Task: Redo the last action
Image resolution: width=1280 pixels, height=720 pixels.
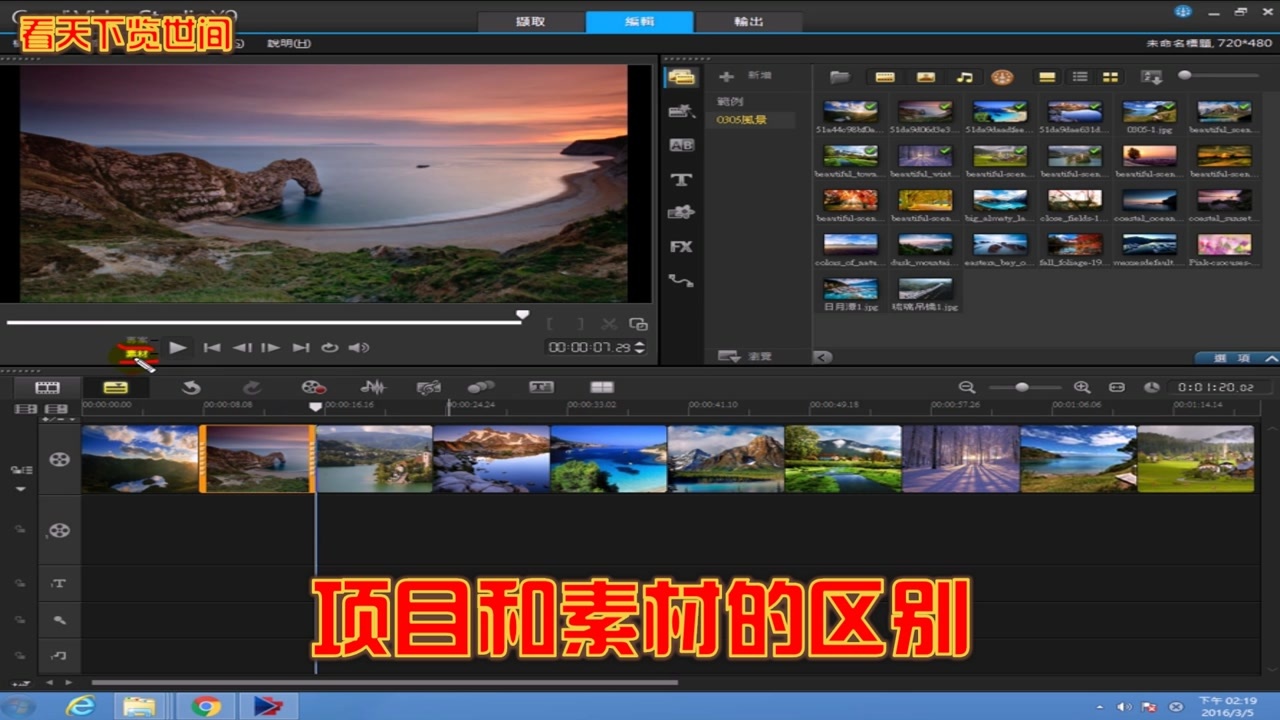Action: click(251, 387)
